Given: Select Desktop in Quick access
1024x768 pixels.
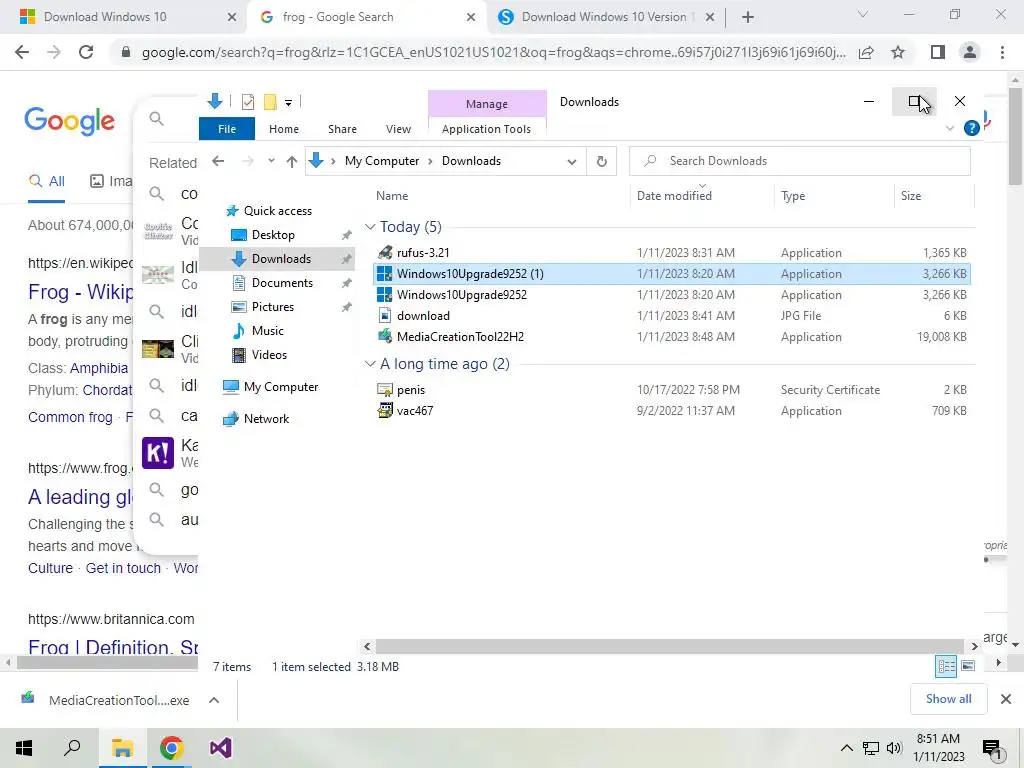Looking at the screenshot, I should (273, 234).
